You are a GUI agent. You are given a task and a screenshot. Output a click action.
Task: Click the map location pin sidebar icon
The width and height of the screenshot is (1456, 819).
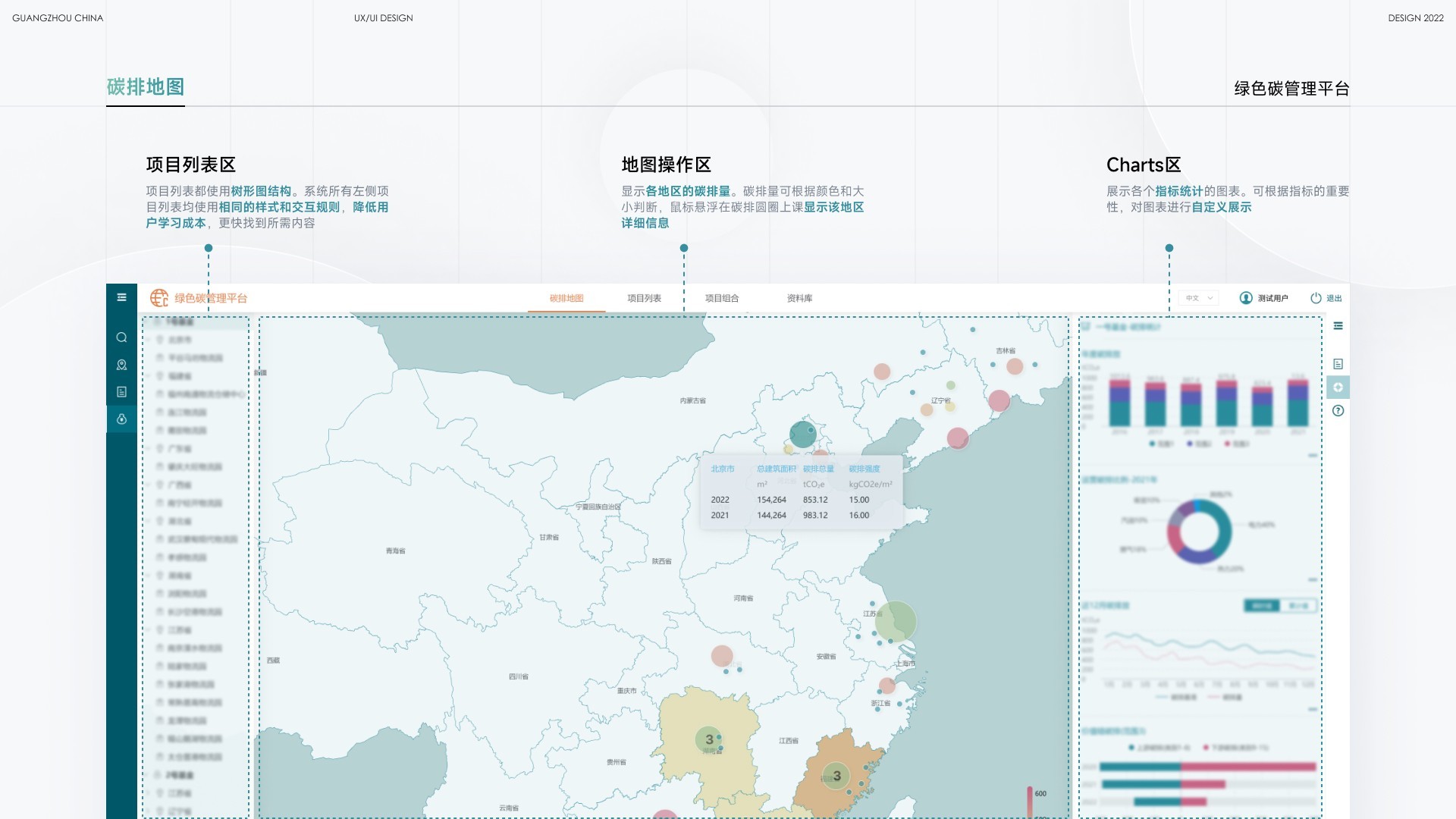coord(121,365)
